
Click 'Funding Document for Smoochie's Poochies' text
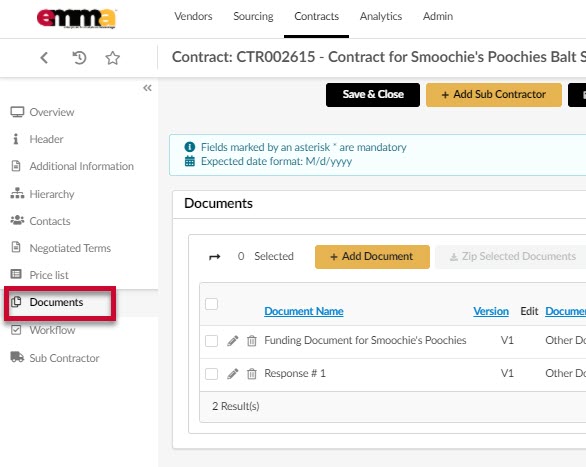pos(365,340)
